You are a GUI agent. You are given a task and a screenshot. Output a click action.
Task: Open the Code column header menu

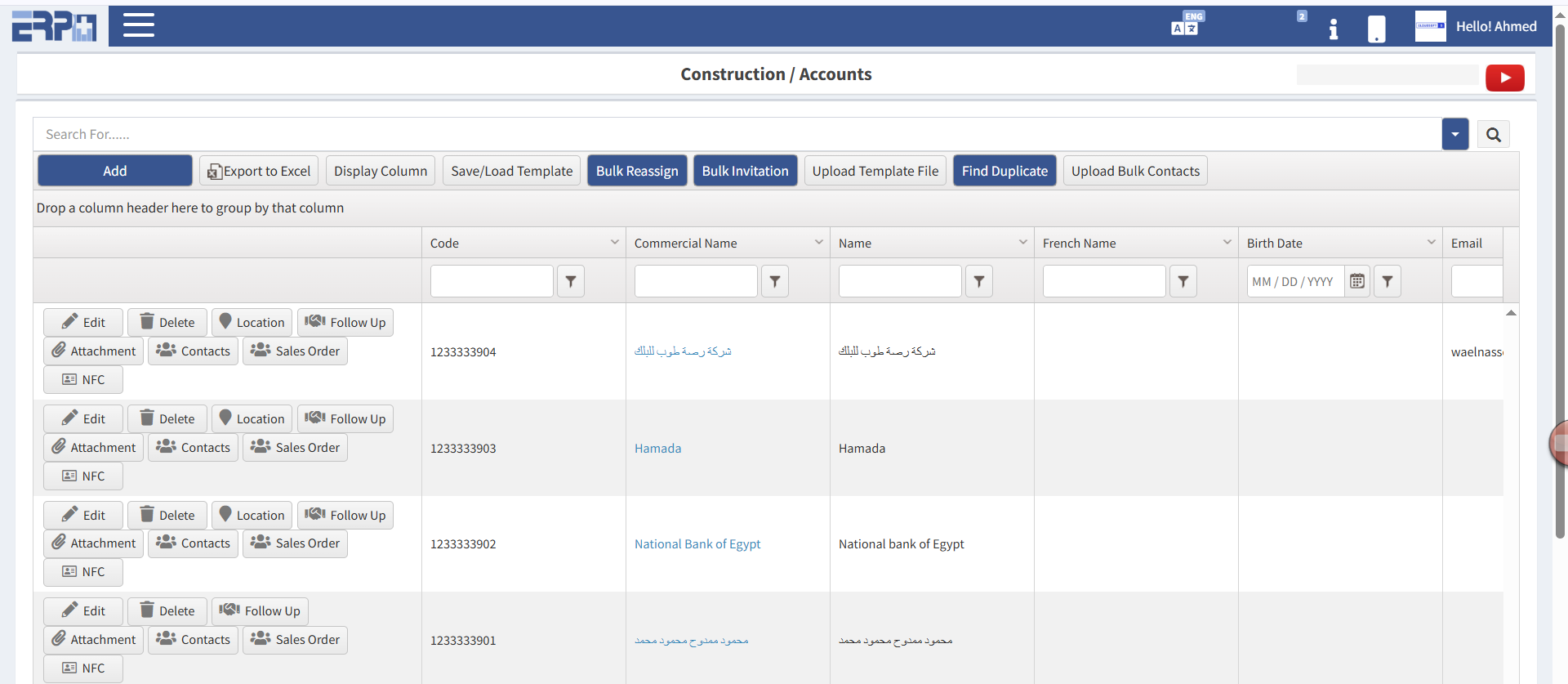[x=614, y=243]
